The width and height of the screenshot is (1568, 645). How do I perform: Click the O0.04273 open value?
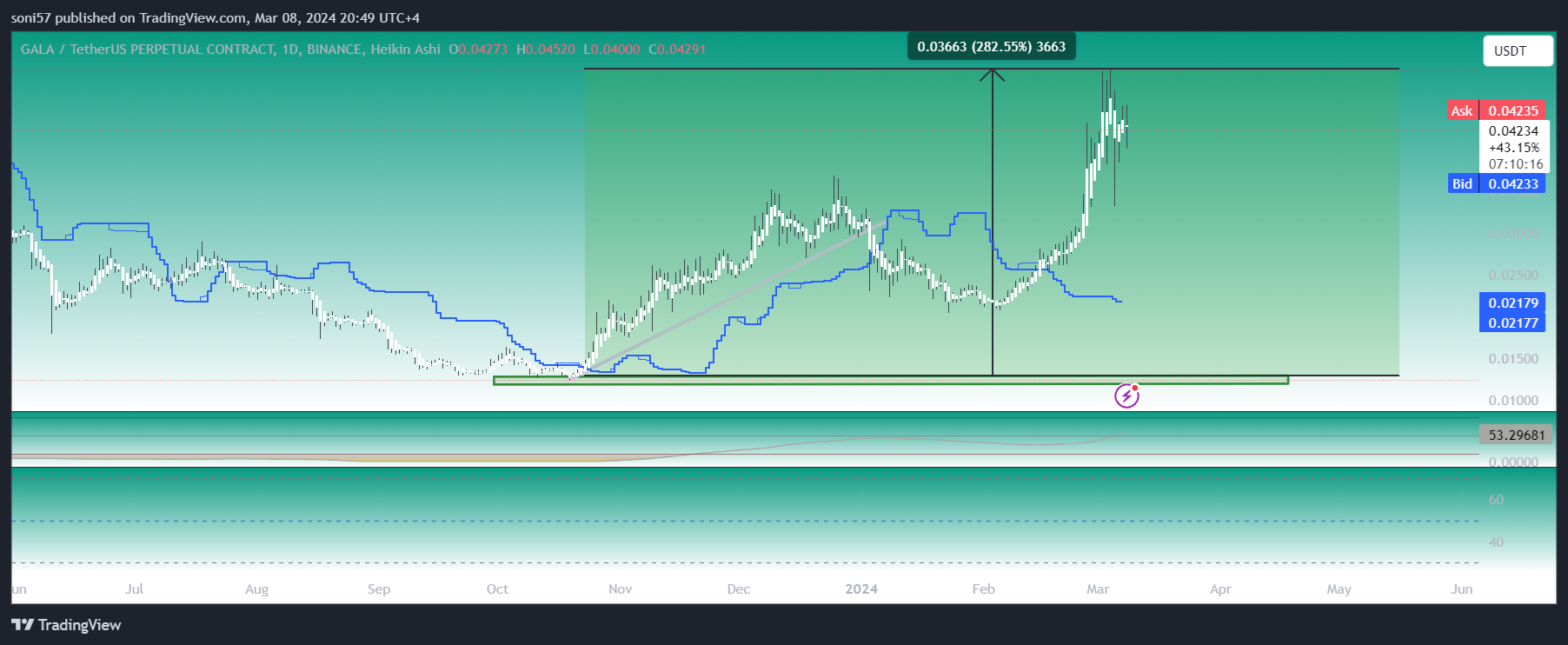click(478, 50)
